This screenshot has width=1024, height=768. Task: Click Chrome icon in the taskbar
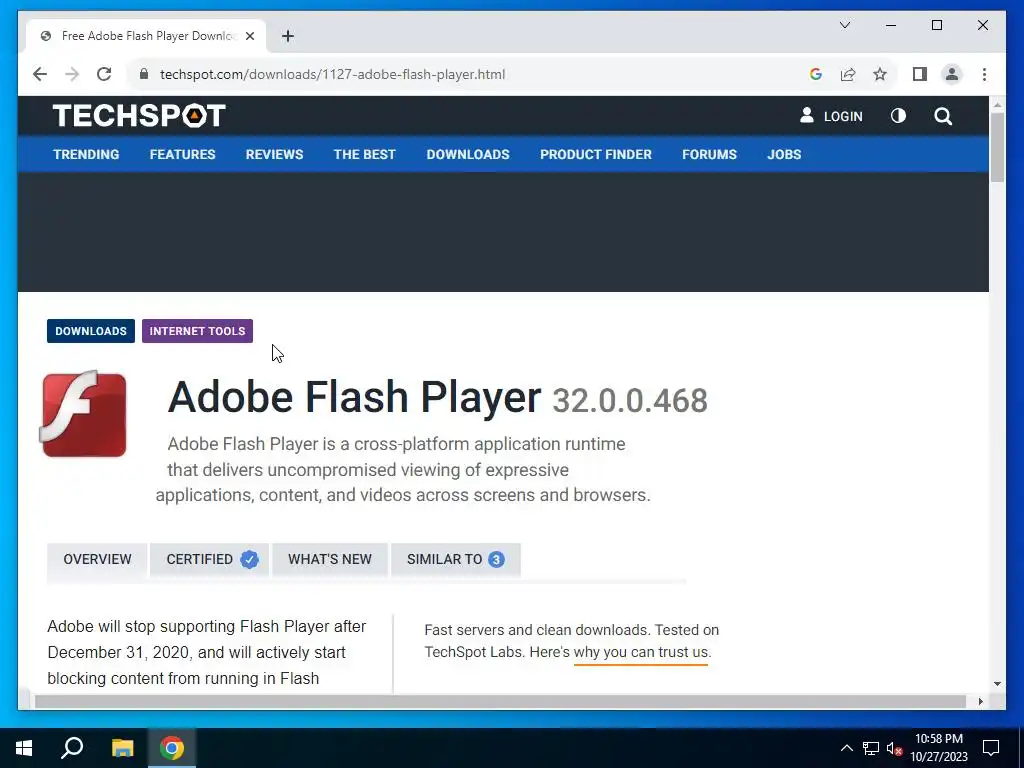pos(172,748)
